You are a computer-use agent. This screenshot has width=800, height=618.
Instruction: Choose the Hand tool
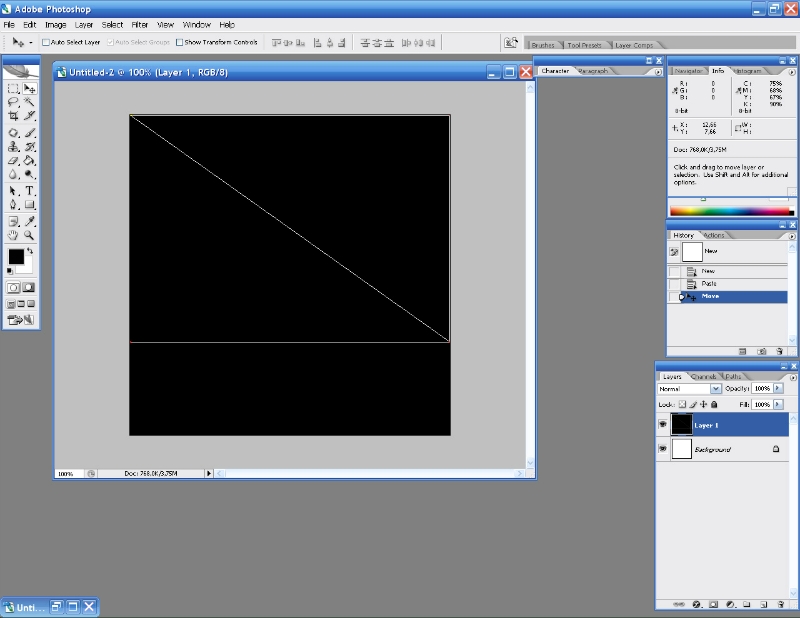click(x=14, y=235)
